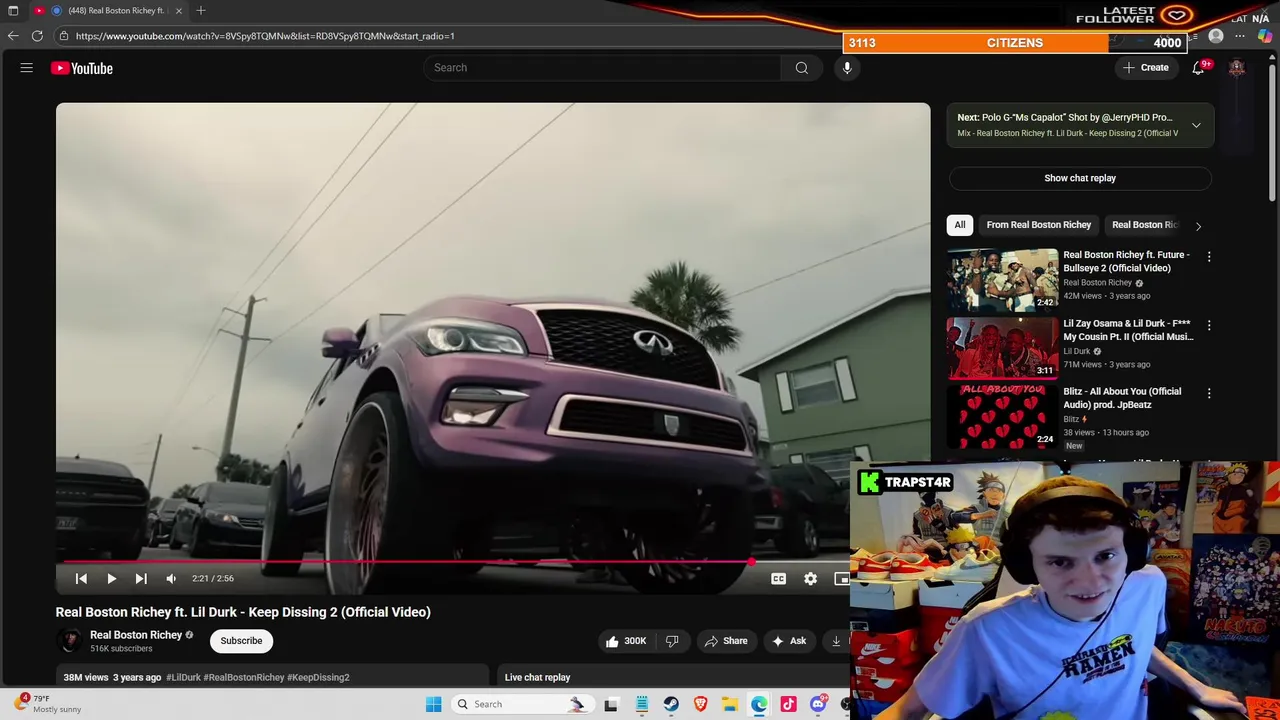The width and height of the screenshot is (1280, 720).
Task: Play the paused video
Action: click(111, 578)
